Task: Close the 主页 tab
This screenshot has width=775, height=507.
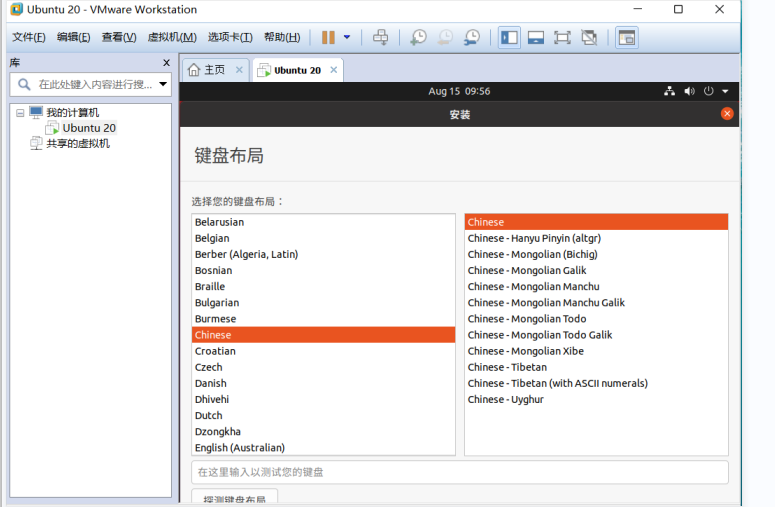Action: 239,70
